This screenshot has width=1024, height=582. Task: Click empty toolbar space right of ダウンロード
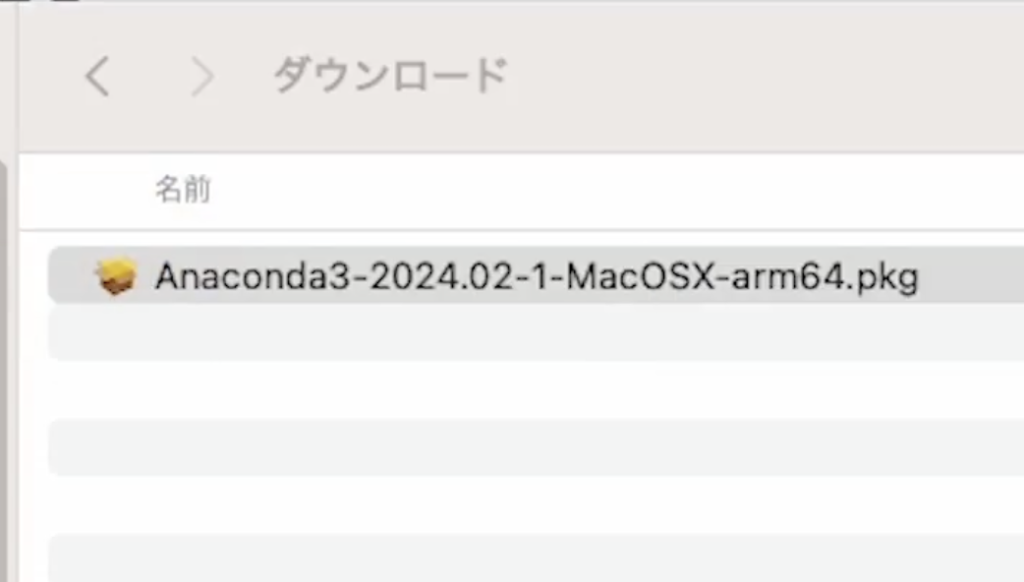764,75
